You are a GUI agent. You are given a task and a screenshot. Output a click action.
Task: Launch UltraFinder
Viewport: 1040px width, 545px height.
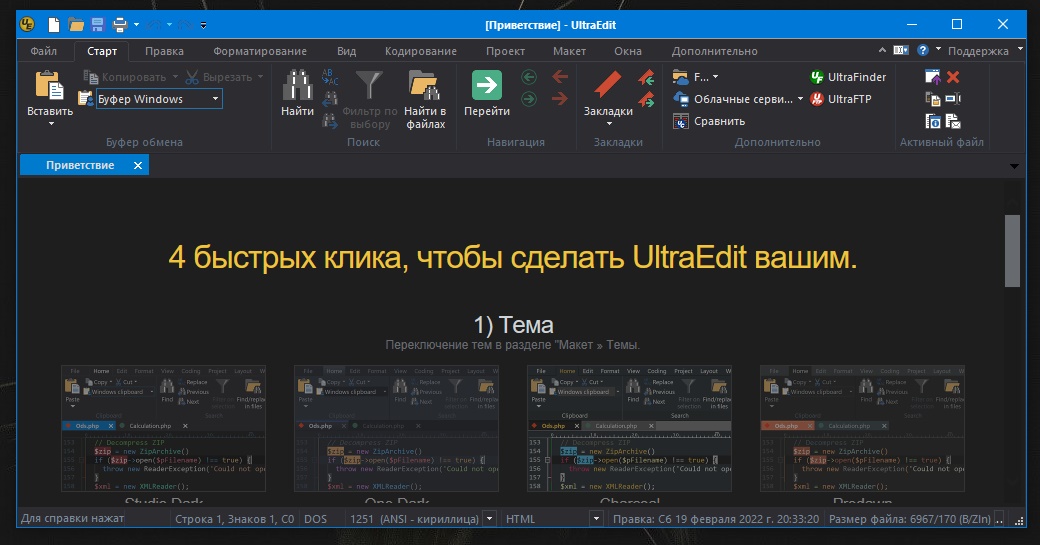tap(848, 77)
